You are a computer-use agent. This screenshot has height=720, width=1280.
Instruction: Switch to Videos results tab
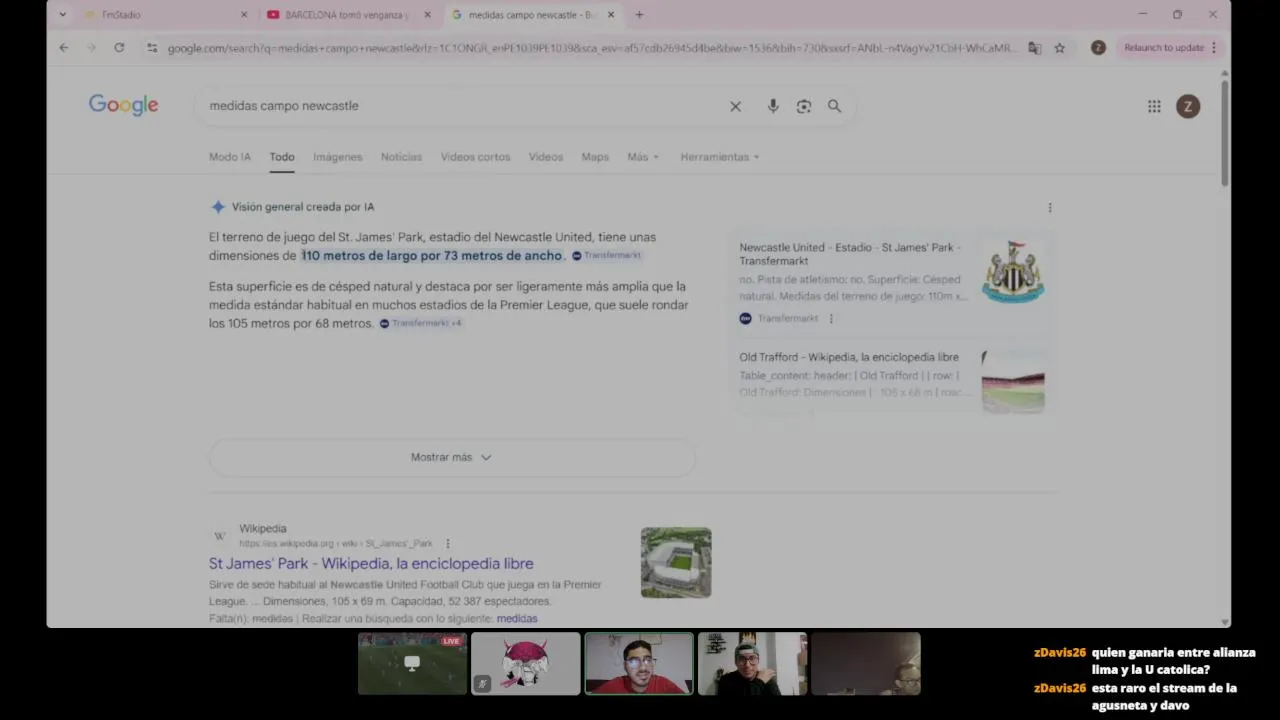(546, 157)
